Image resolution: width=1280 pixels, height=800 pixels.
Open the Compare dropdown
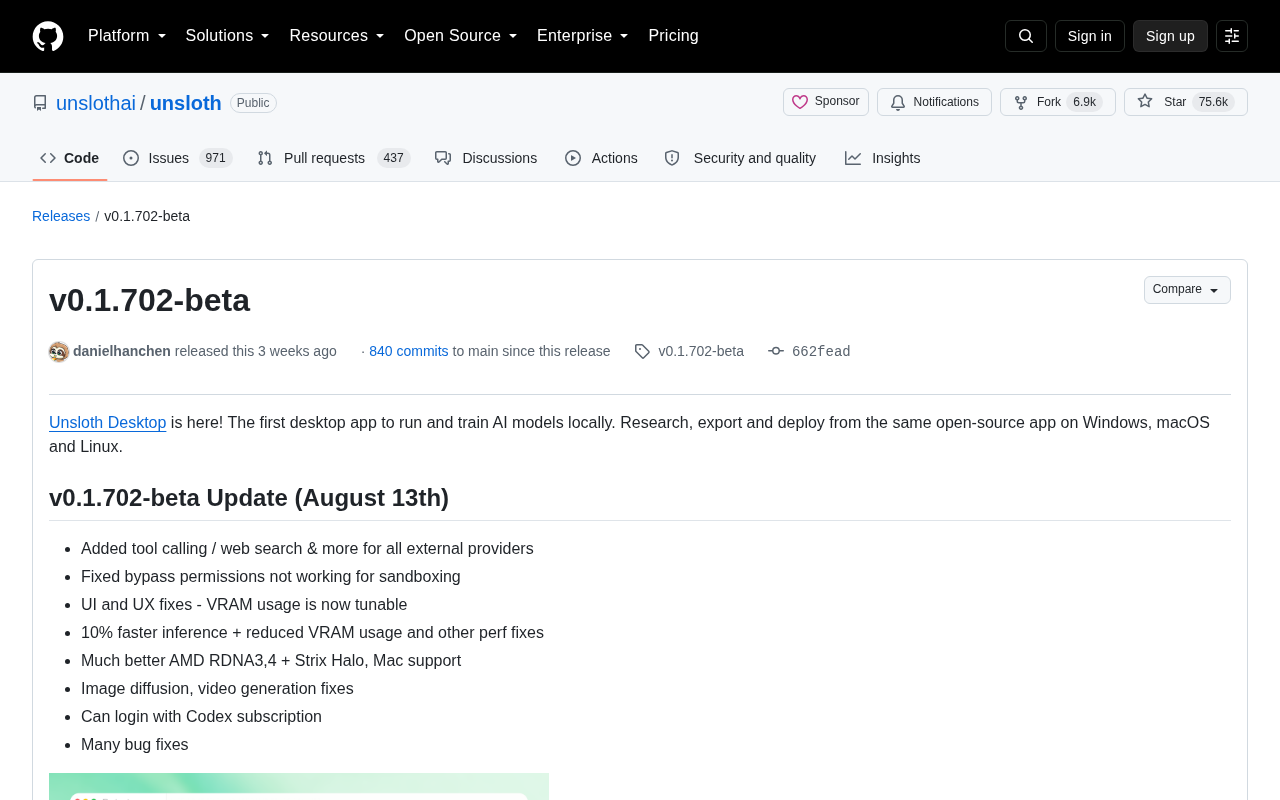tap(1187, 290)
